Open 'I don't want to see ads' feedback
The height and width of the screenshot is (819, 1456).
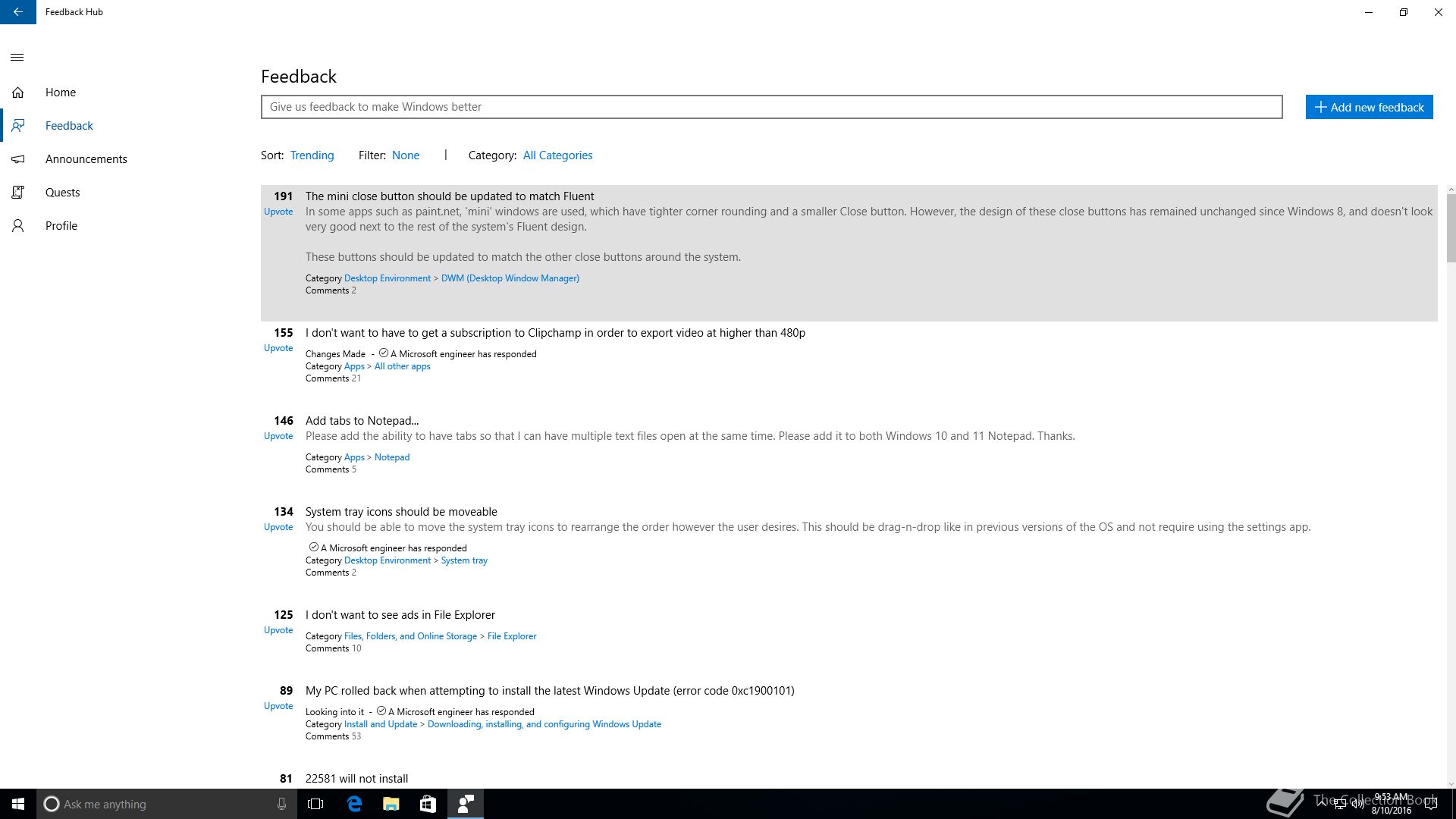pyautogui.click(x=400, y=615)
